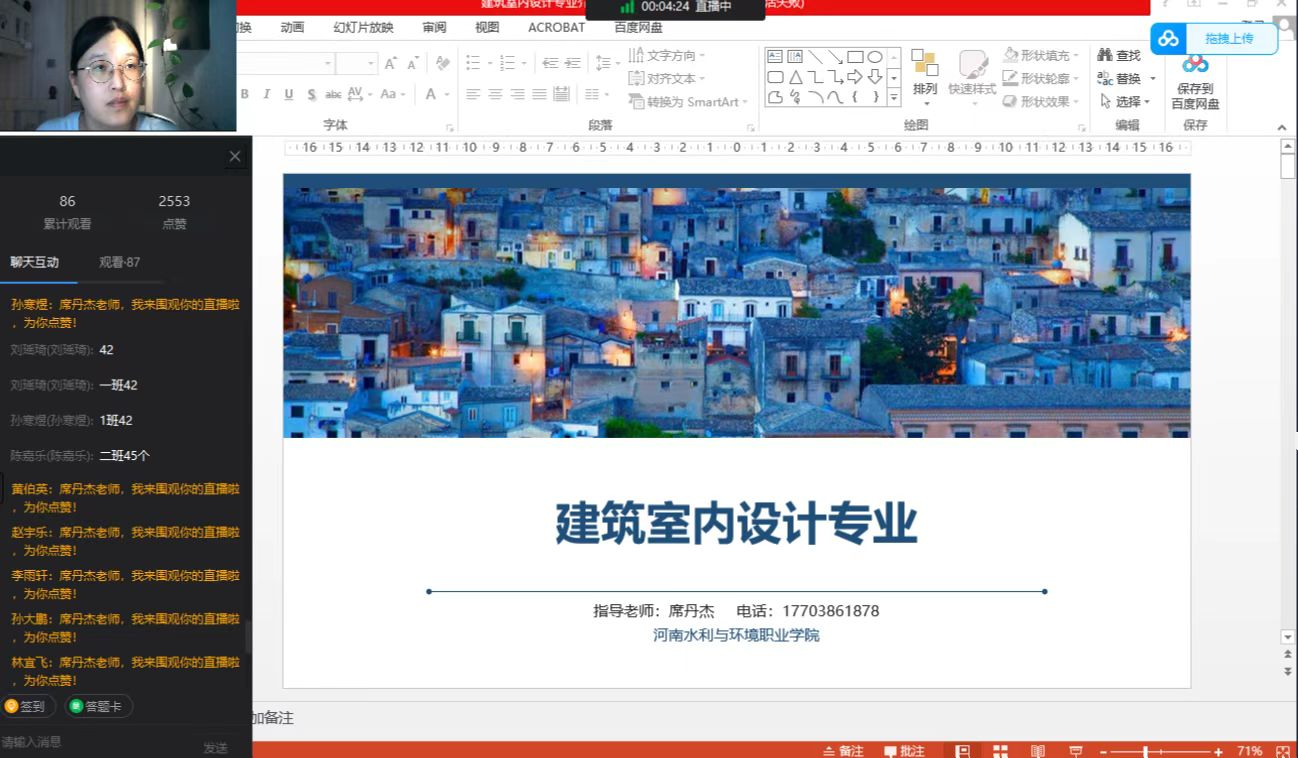
Task: Toggle underline text formatting
Action: (289, 94)
